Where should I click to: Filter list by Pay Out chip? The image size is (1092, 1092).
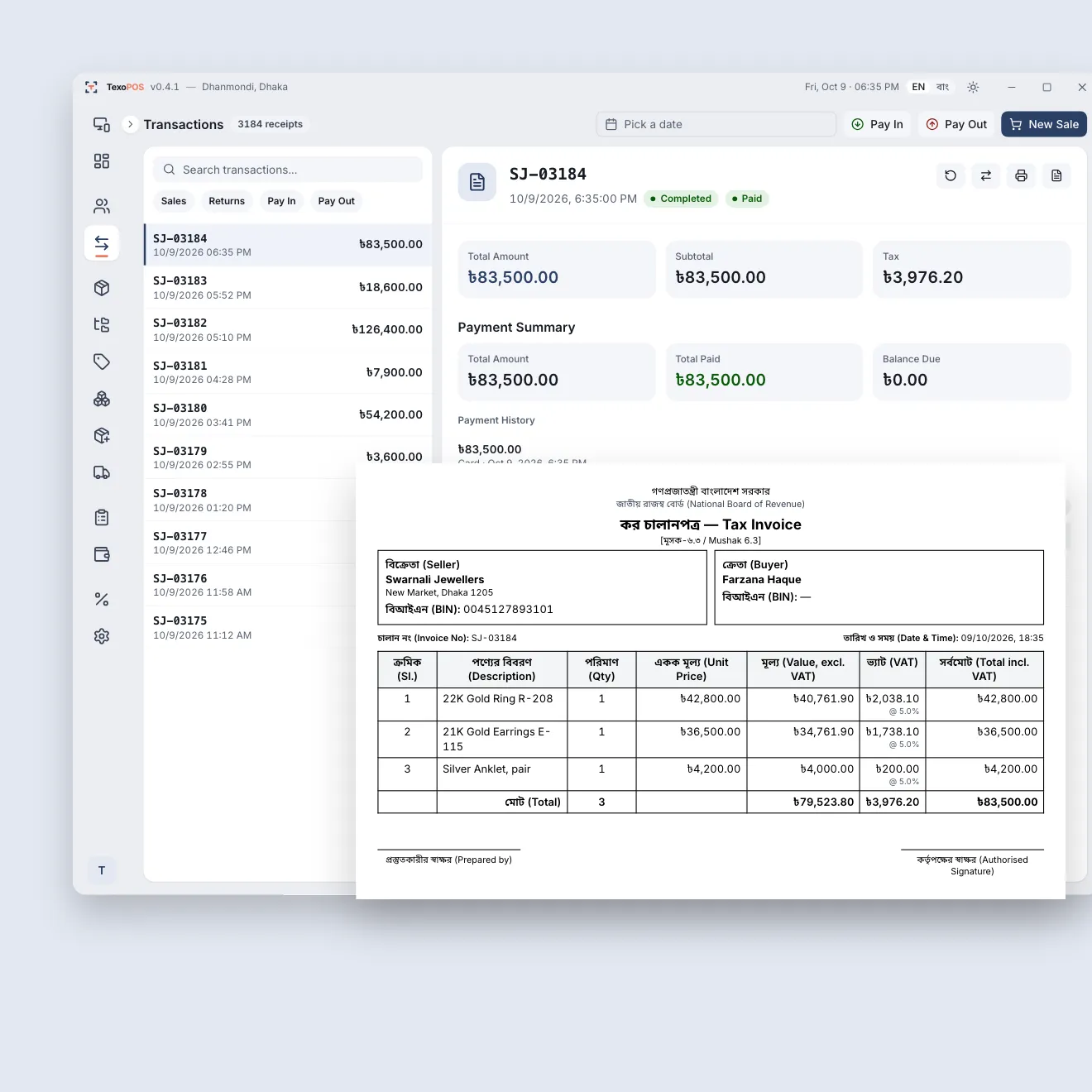click(337, 201)
